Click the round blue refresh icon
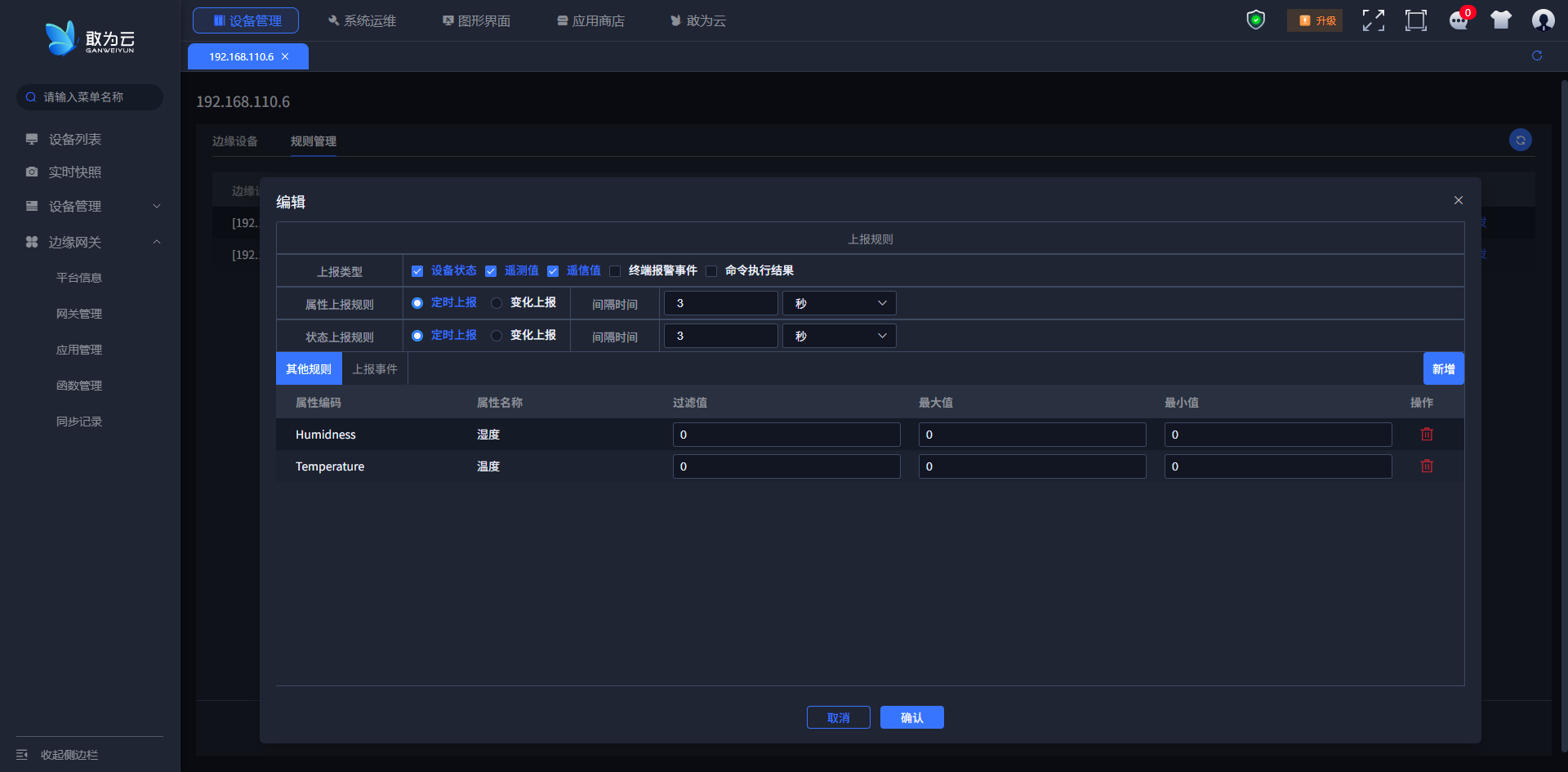This screenshot has width=1568, height=772. [x=1520, y=141]
